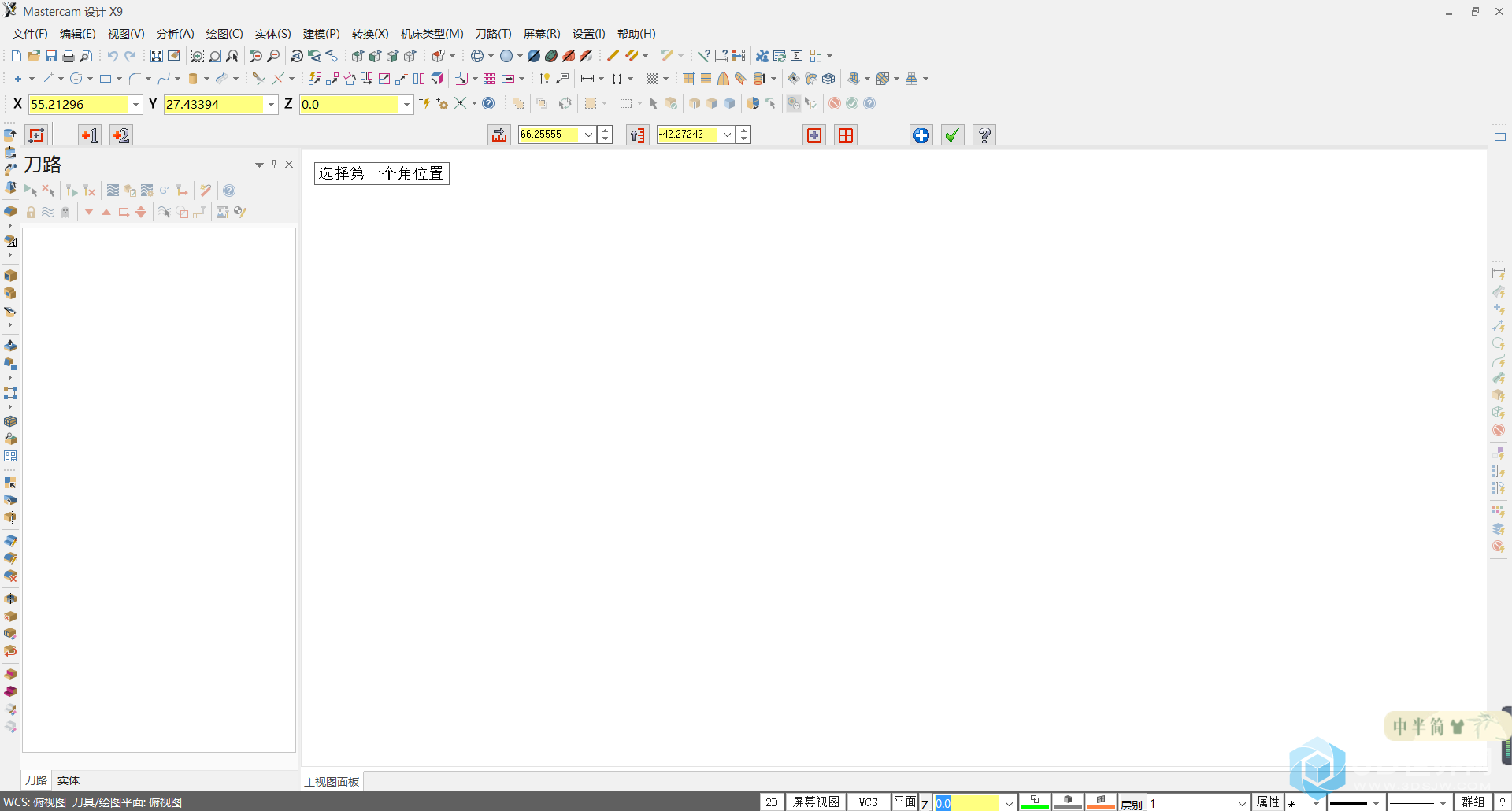Select the create point plus tool
1512x811 pixels.
coord(17,79)
